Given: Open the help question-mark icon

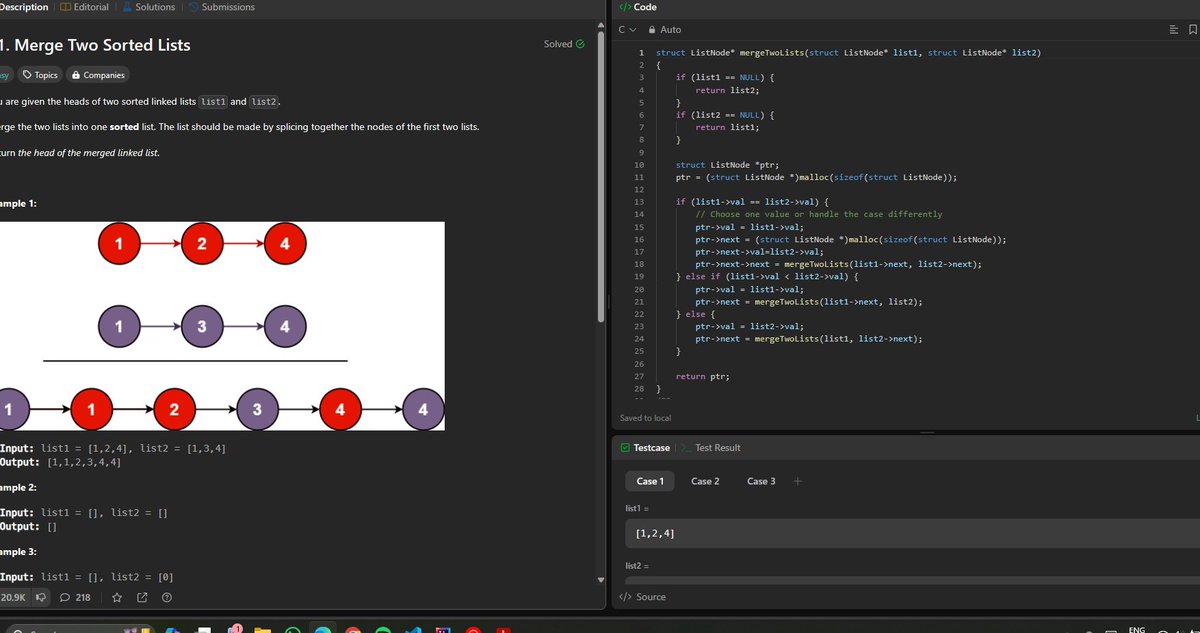Looking at the screenshot, I should tap(167, 598).
